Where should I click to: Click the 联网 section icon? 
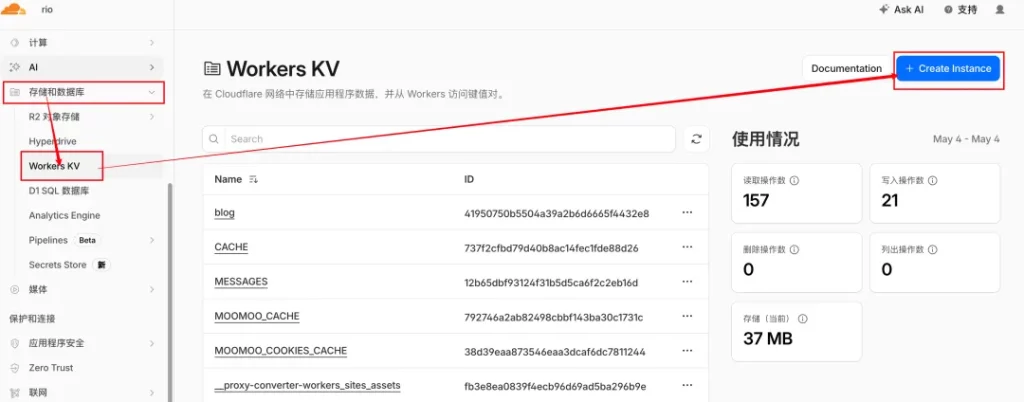coord(14,392)
